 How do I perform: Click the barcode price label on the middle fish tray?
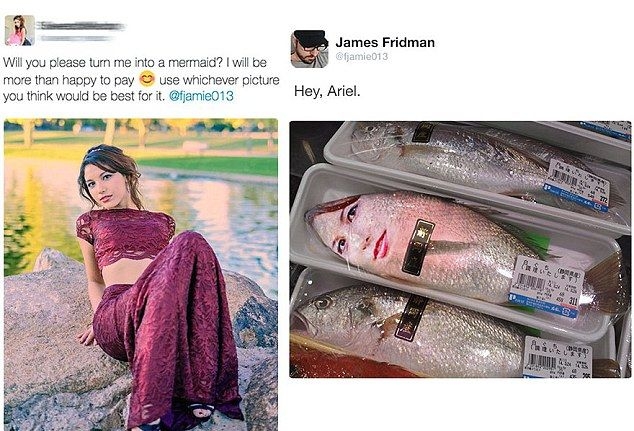pos(547,286)
